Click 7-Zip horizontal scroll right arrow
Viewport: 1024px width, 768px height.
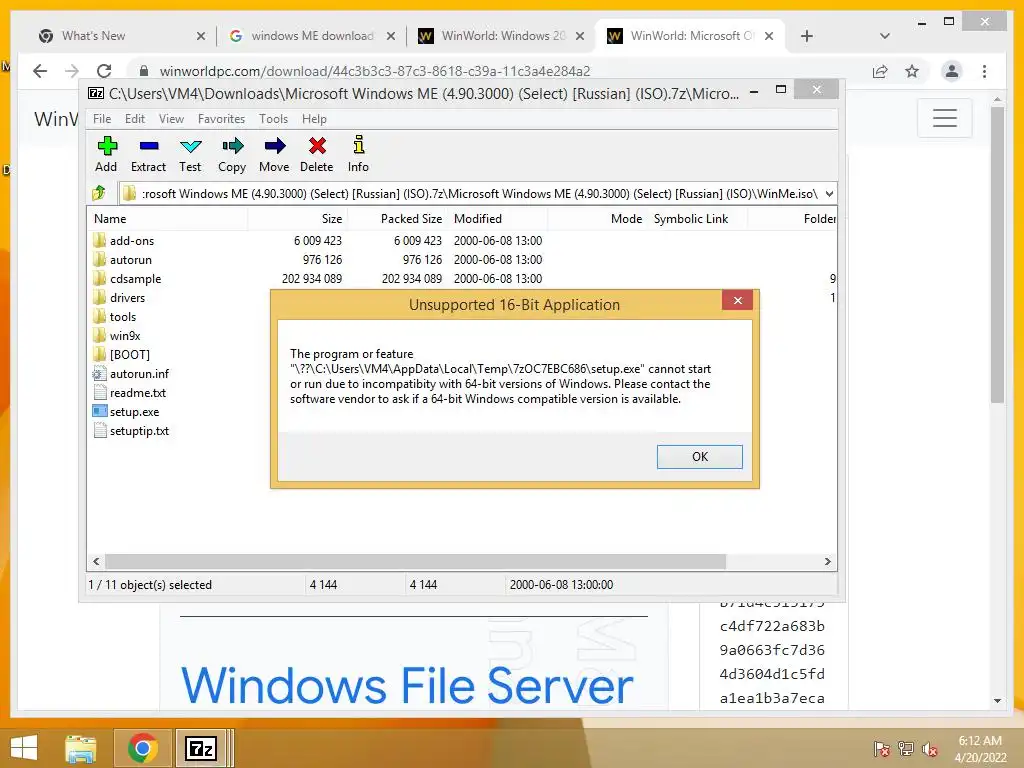click(827, 562)
